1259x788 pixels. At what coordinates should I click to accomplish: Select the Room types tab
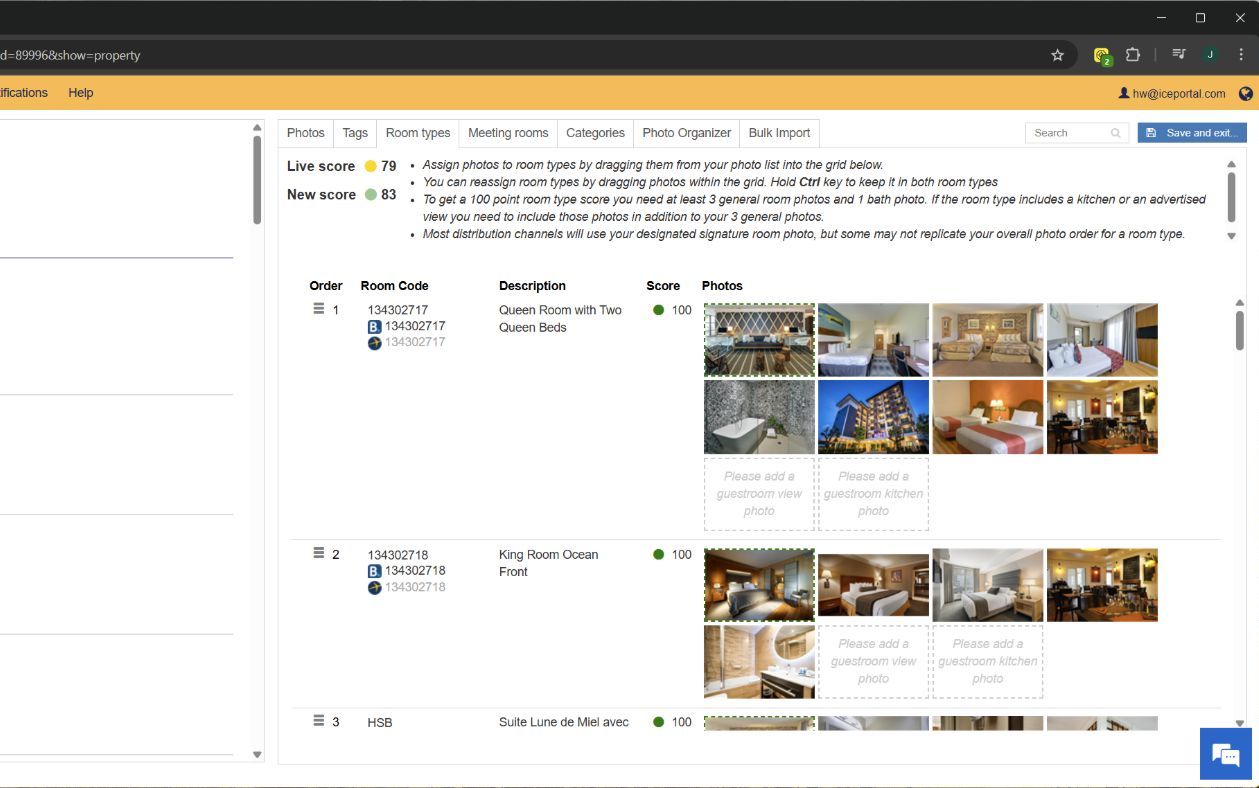click(418, 133)
